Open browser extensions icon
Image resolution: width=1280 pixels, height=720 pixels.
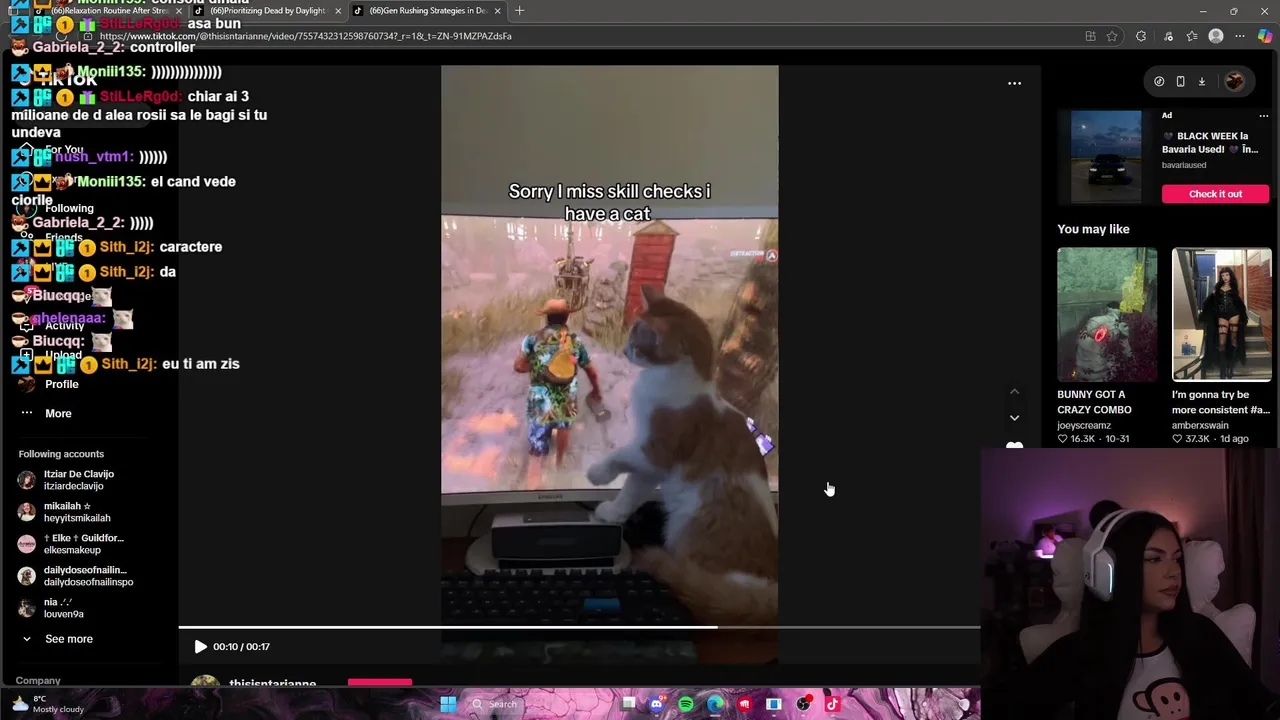click(1141, 36)
